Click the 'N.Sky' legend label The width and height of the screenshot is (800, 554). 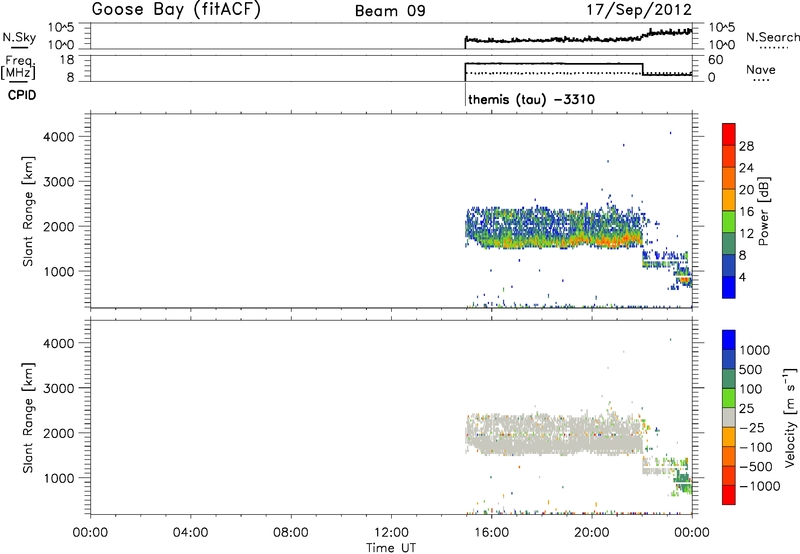click(19, 37)
